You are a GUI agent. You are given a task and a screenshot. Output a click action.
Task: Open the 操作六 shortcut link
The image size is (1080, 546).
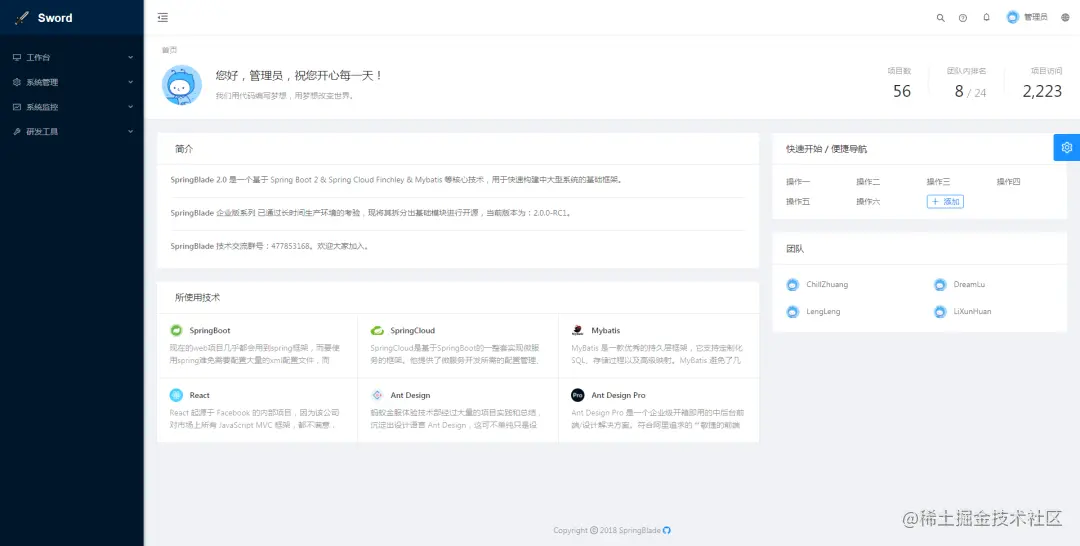(x=869, y=202)
